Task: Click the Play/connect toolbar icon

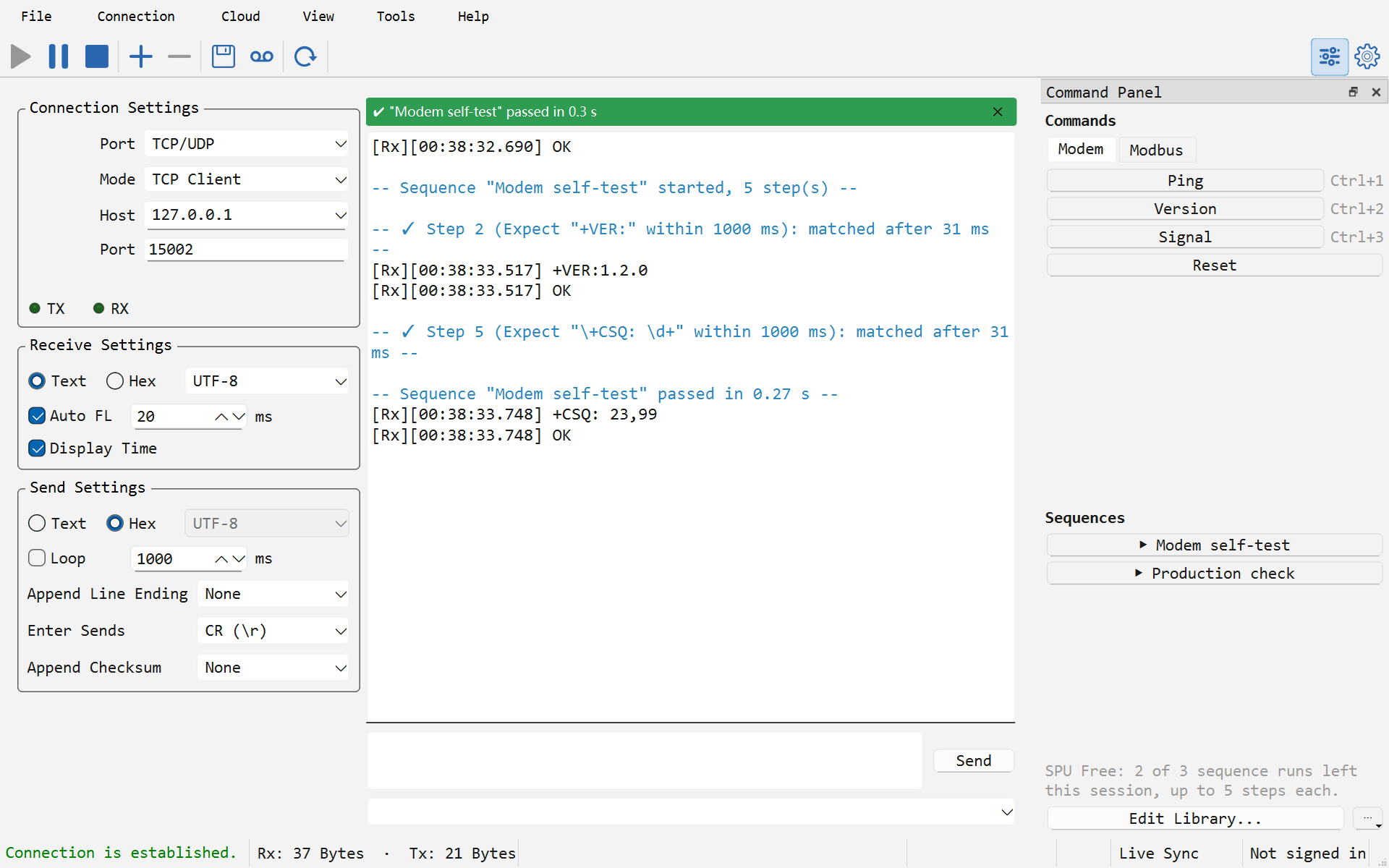Action: tap(21, 56)
